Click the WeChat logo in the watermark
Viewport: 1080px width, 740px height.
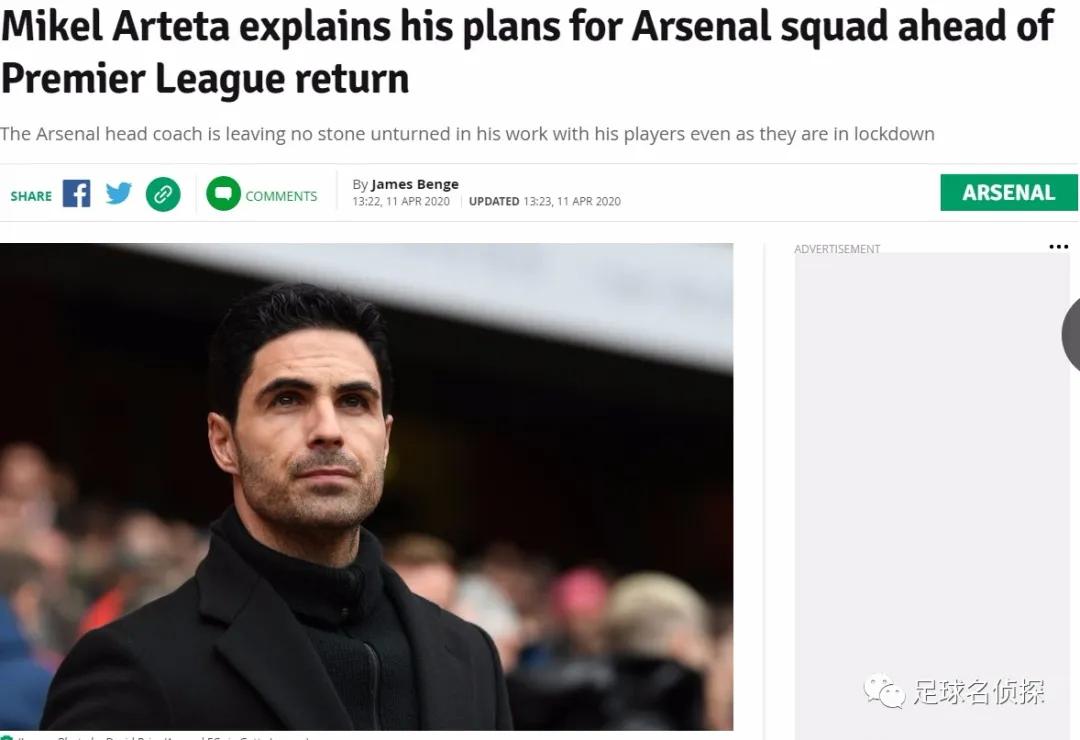click(x=885, y=690)
